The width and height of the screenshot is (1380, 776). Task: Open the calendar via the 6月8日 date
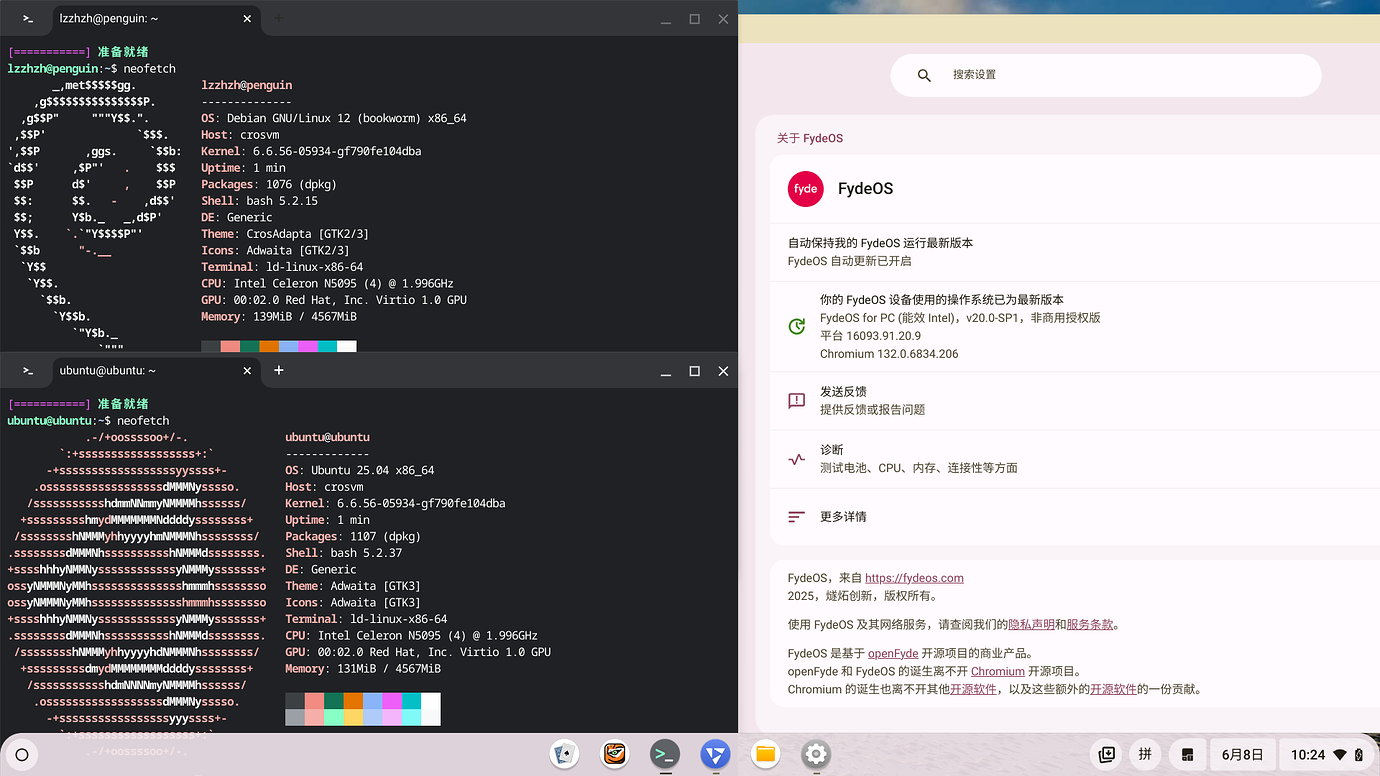[1243, 754]
